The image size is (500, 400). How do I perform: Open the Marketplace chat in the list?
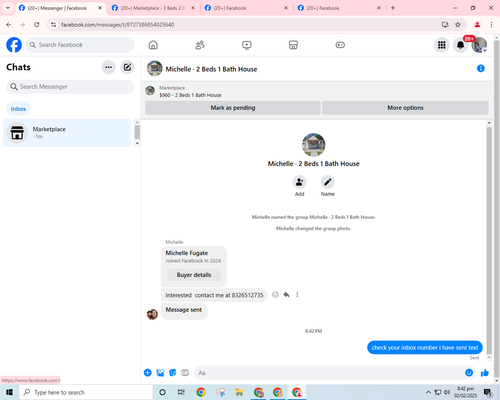point(67,133)
